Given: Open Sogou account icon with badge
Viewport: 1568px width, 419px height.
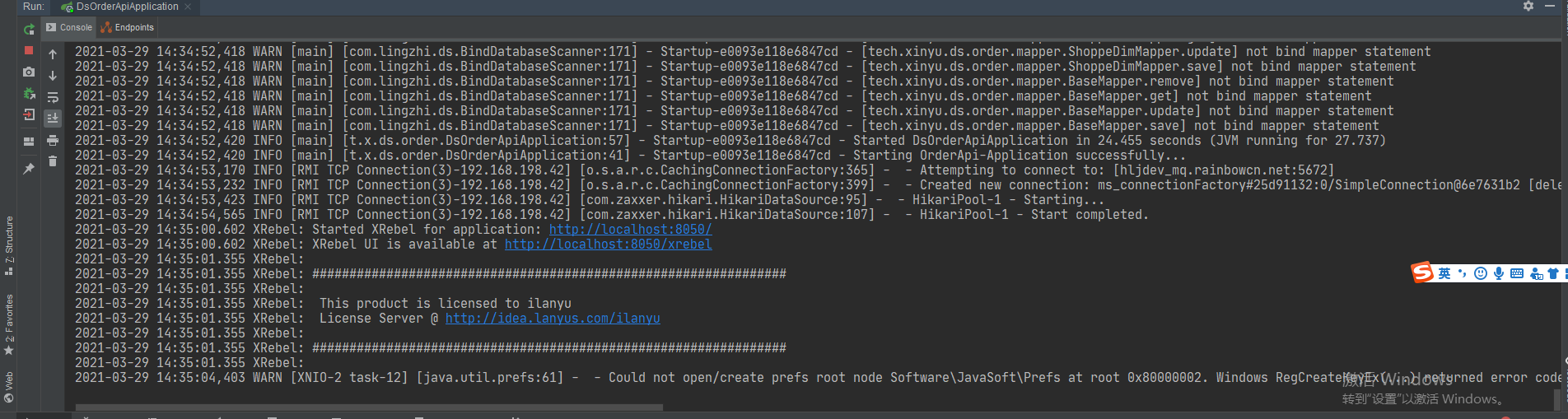Looking at the screenshot, I should [x=1536, y=273].
